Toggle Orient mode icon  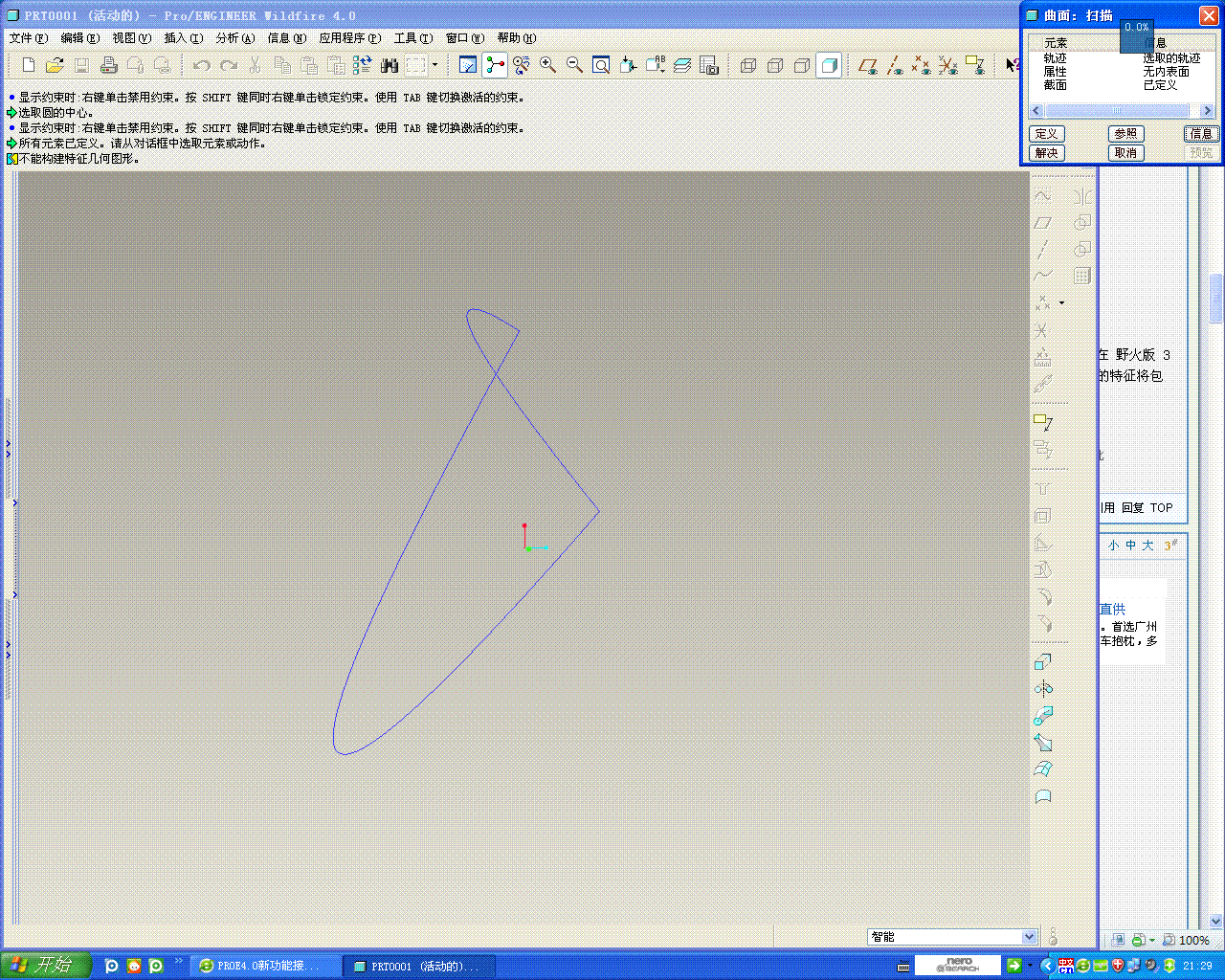tap(522, 65)
